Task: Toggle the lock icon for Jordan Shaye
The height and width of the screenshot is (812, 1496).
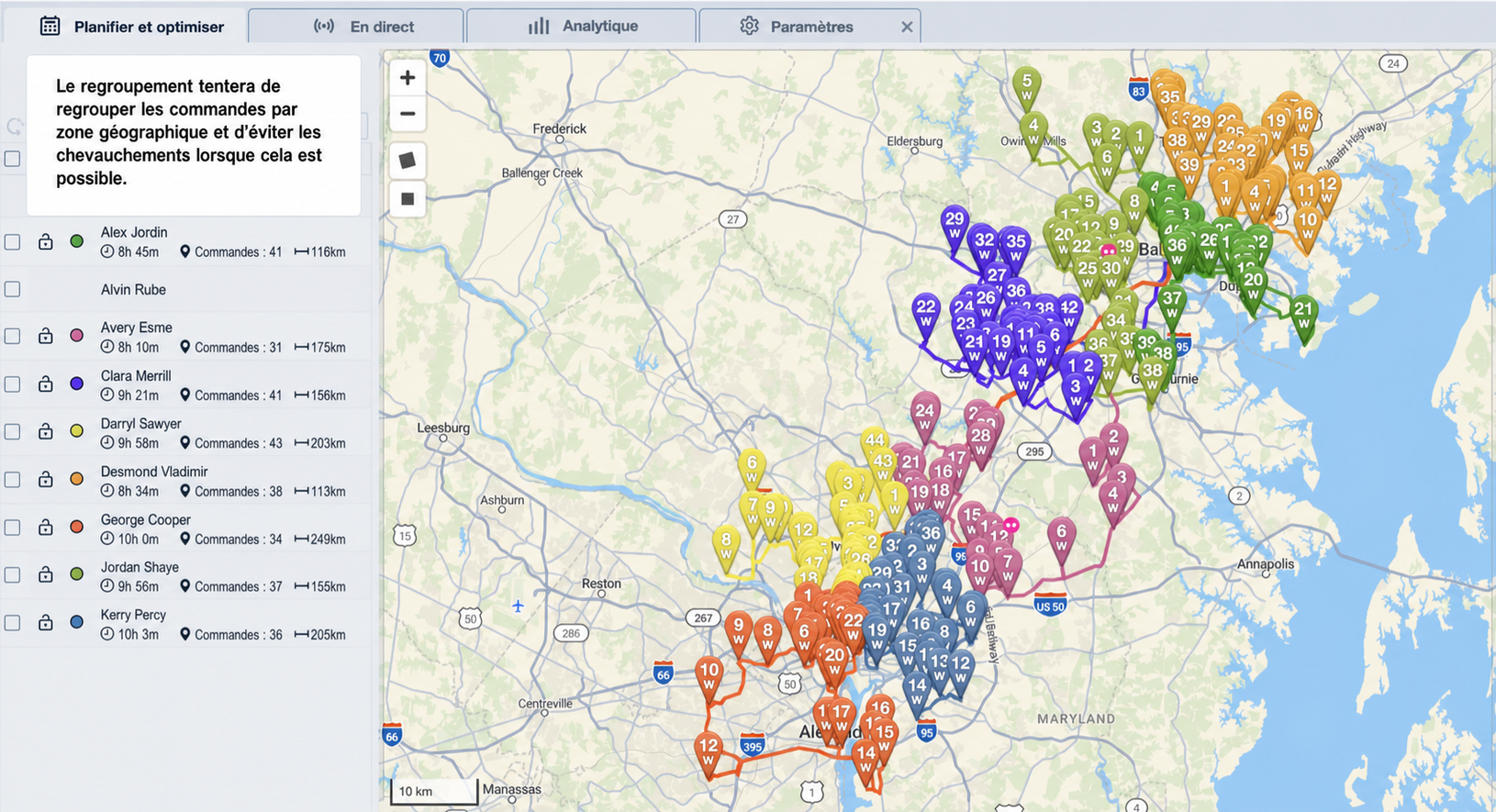Action: pos(45,574)
